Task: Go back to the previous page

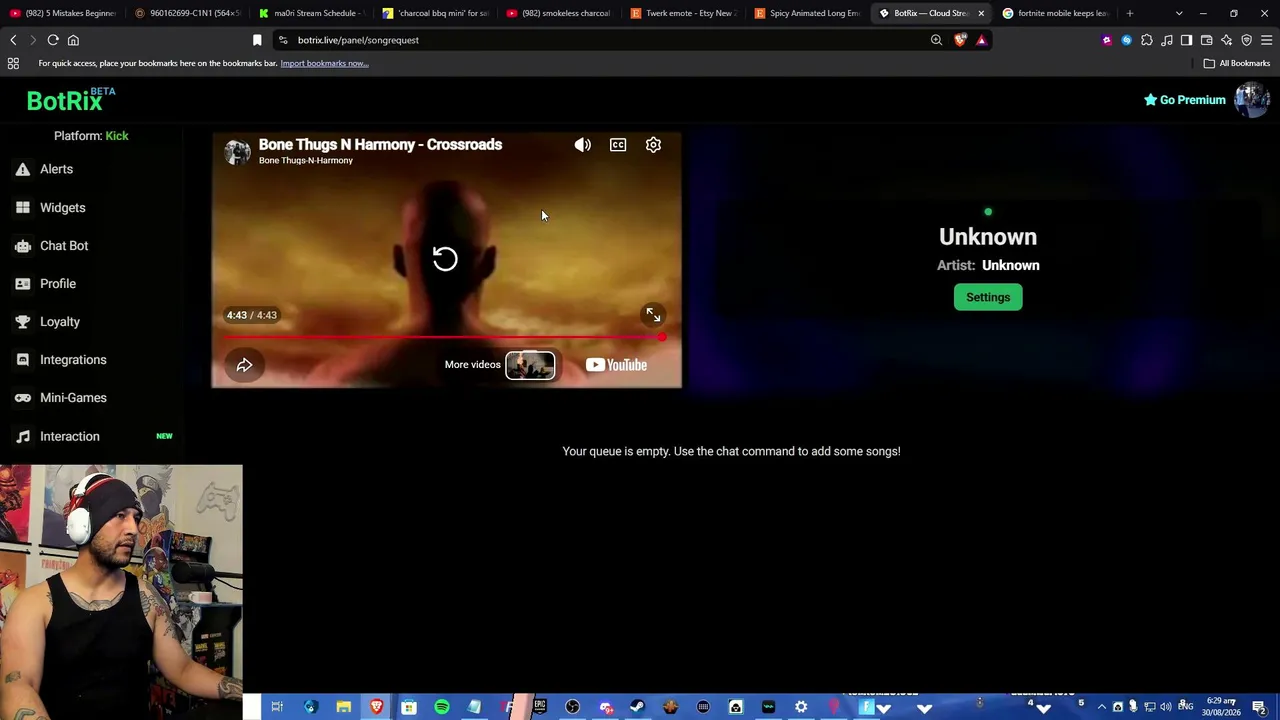Action: pyautogui.click(x=13, y=40)
